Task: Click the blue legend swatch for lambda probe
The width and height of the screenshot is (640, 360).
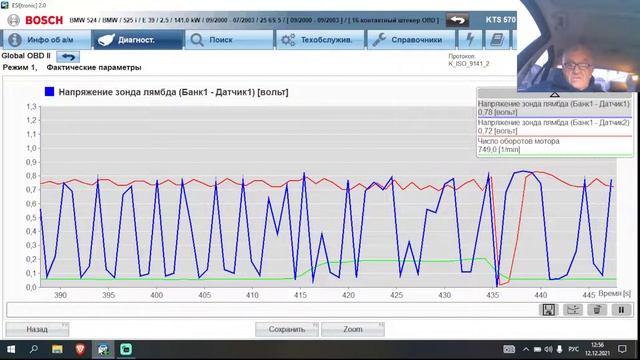Action: 49,92
